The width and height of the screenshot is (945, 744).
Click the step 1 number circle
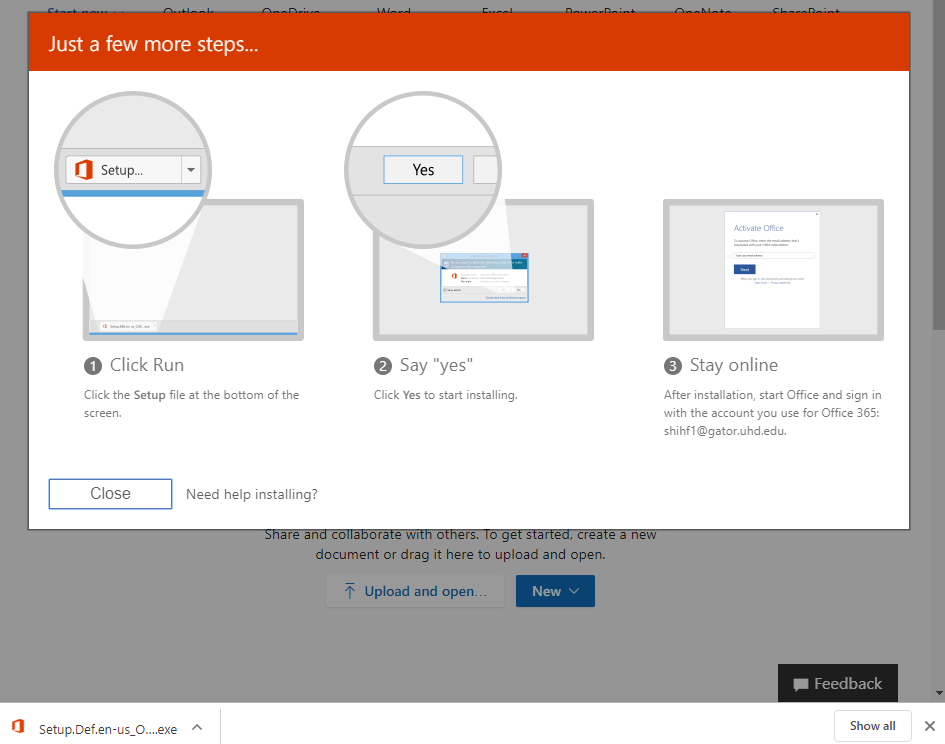coord(93,366)
